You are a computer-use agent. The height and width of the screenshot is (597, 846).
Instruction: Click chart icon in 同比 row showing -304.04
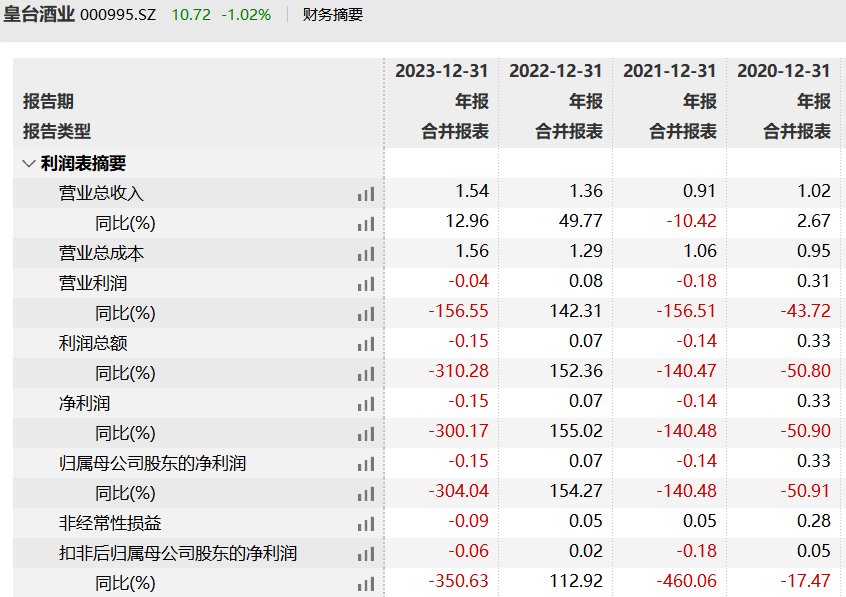366,494
